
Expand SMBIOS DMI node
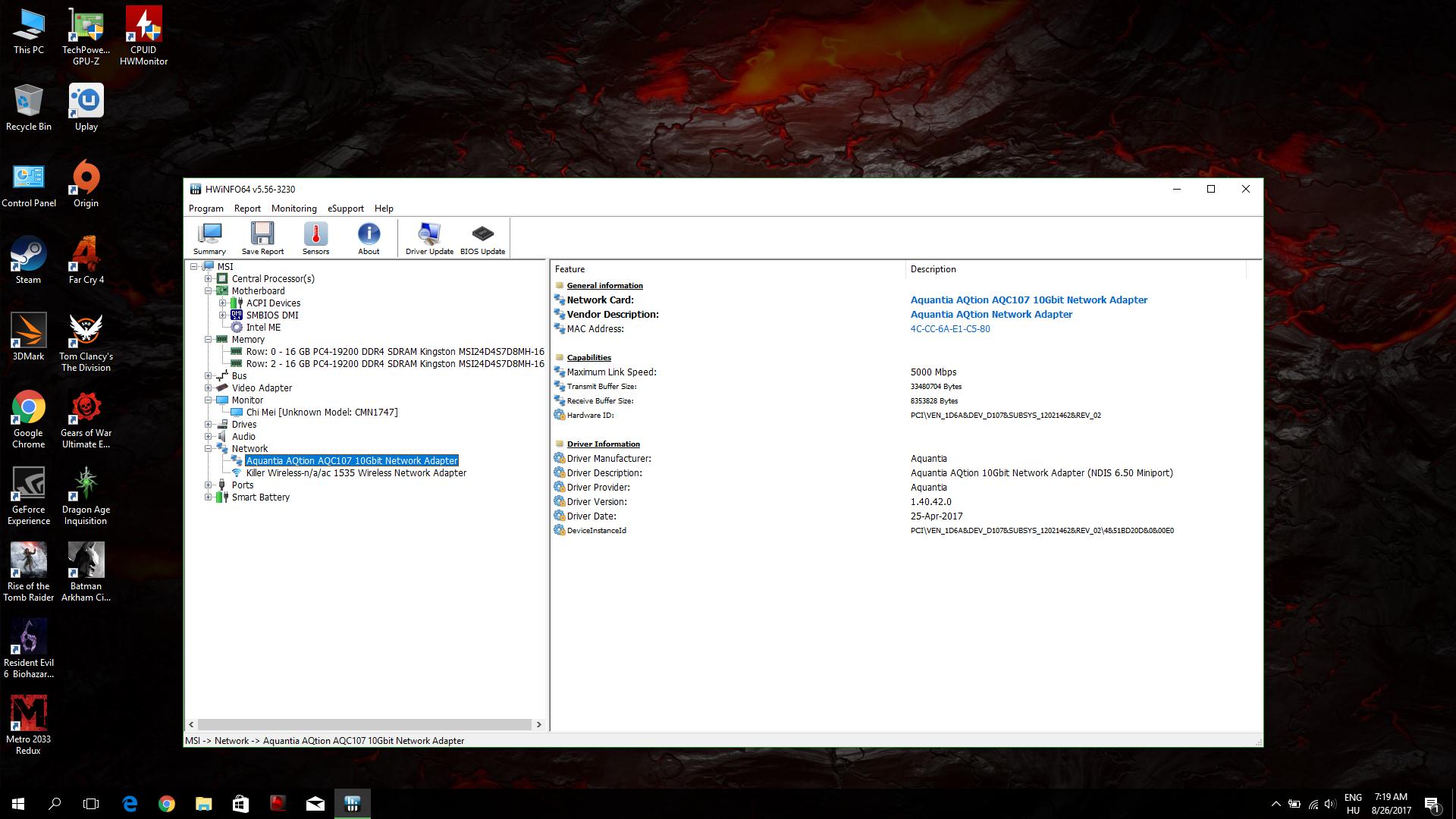223,315
